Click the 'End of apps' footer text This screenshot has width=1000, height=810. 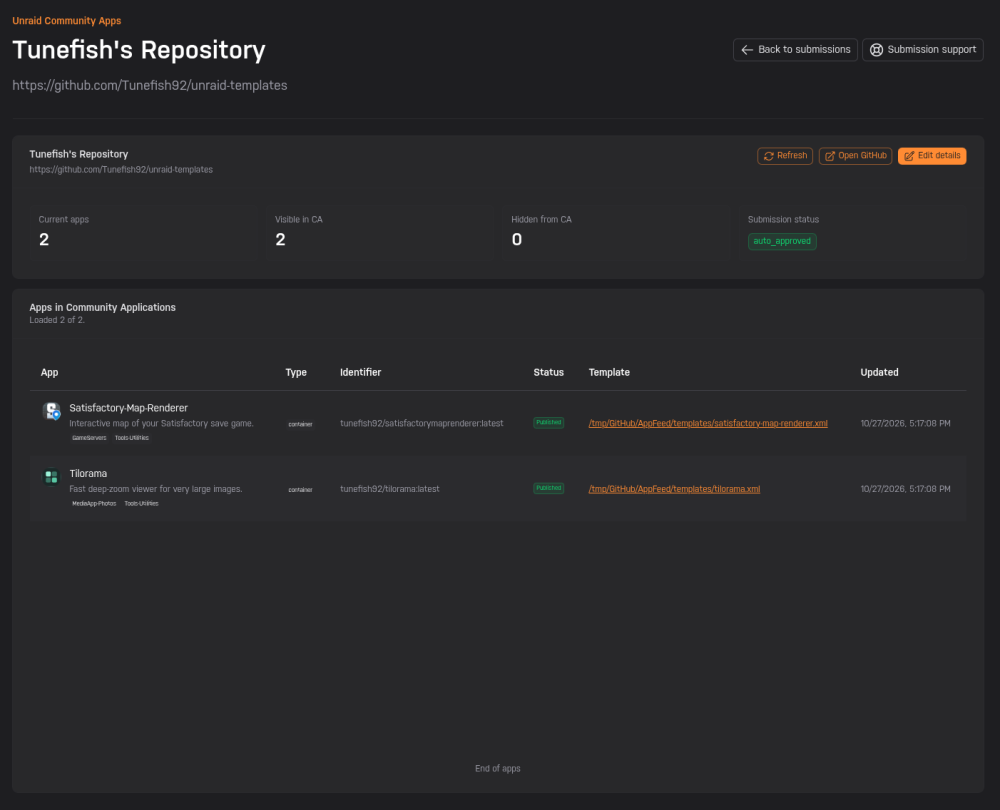coord(497,769)
